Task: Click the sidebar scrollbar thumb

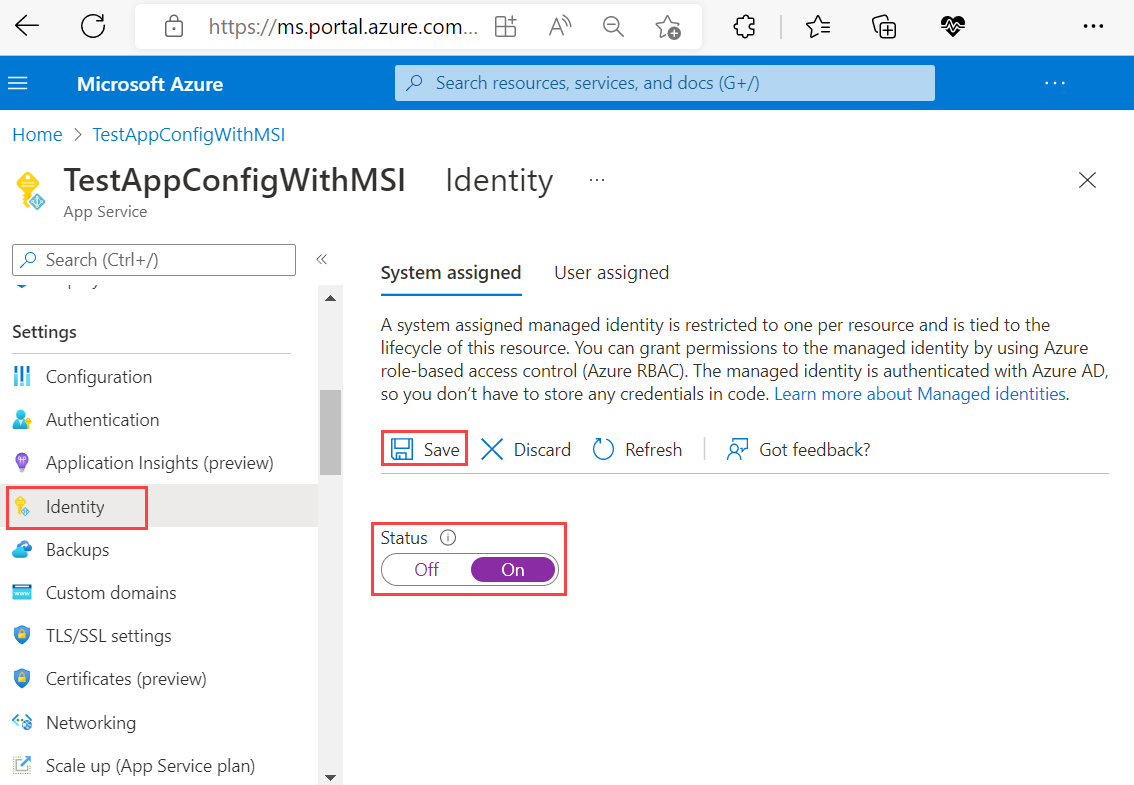Action: (331, 432)
